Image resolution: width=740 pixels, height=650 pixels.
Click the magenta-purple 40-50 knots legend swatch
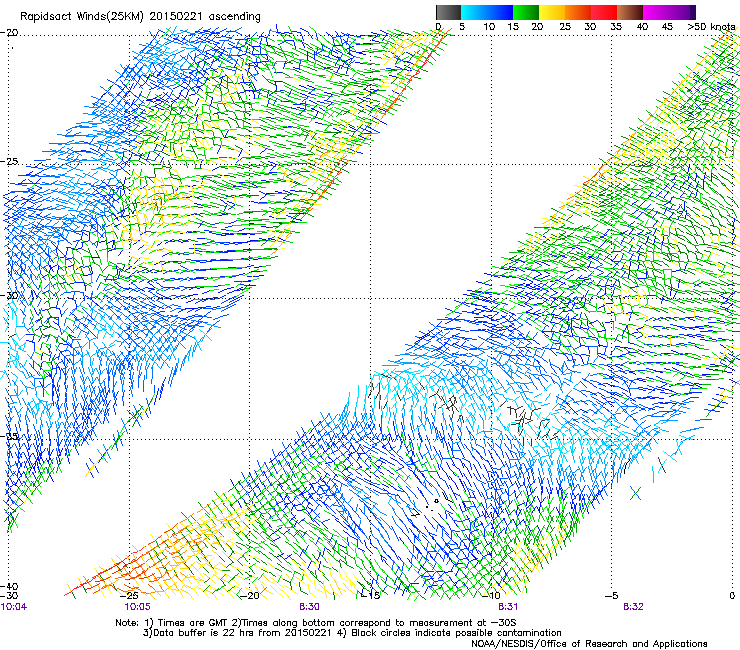coord(669,12)
